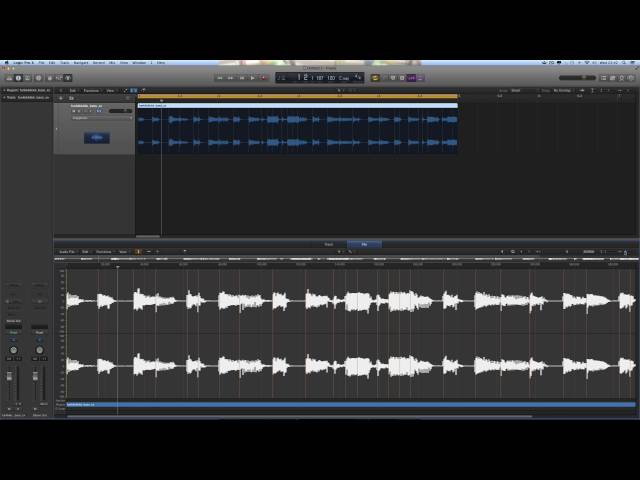
Task: Click the red Record button
Action: coord(264,78)
